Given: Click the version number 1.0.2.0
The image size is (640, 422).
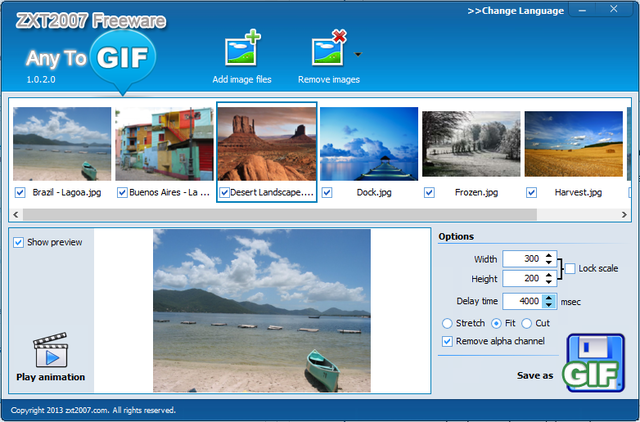Looking at the screenshot, I should pos(41,80).
